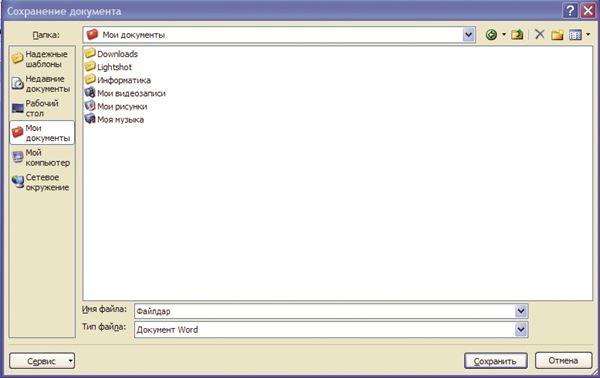Open Мой компьютер in the sidebar

[42, 157]
